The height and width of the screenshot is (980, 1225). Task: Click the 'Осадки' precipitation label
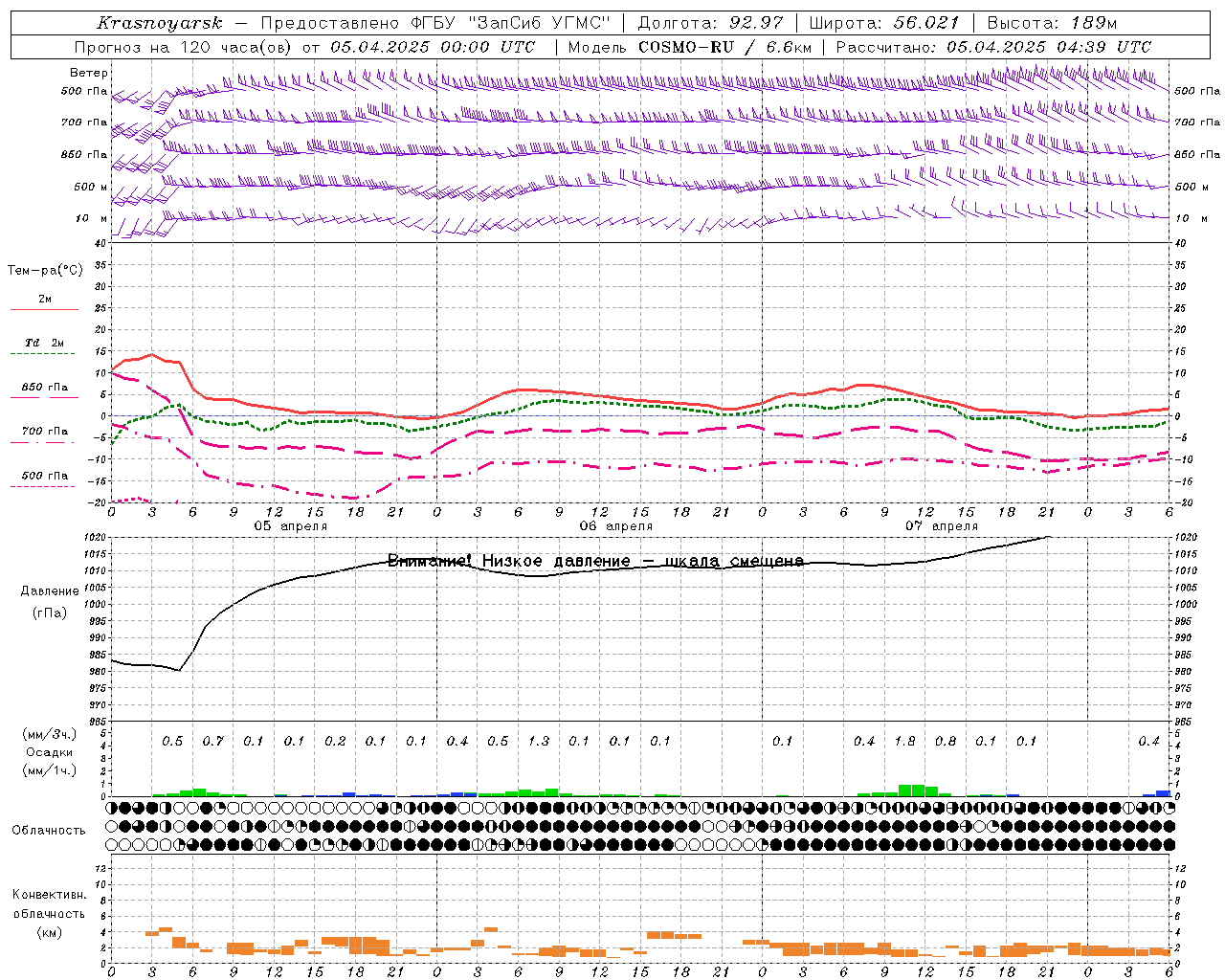click(x=49, y=752)
